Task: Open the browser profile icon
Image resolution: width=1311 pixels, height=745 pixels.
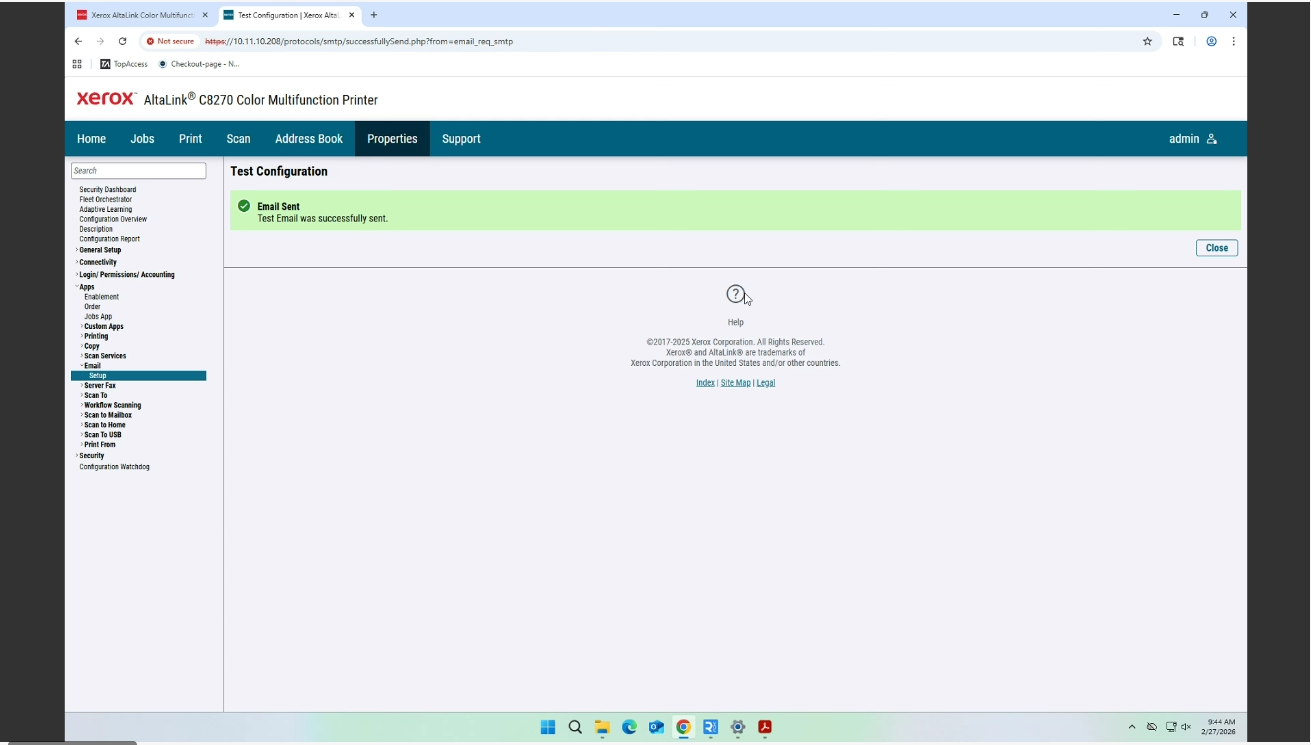Action: [x=1211, y=41]
